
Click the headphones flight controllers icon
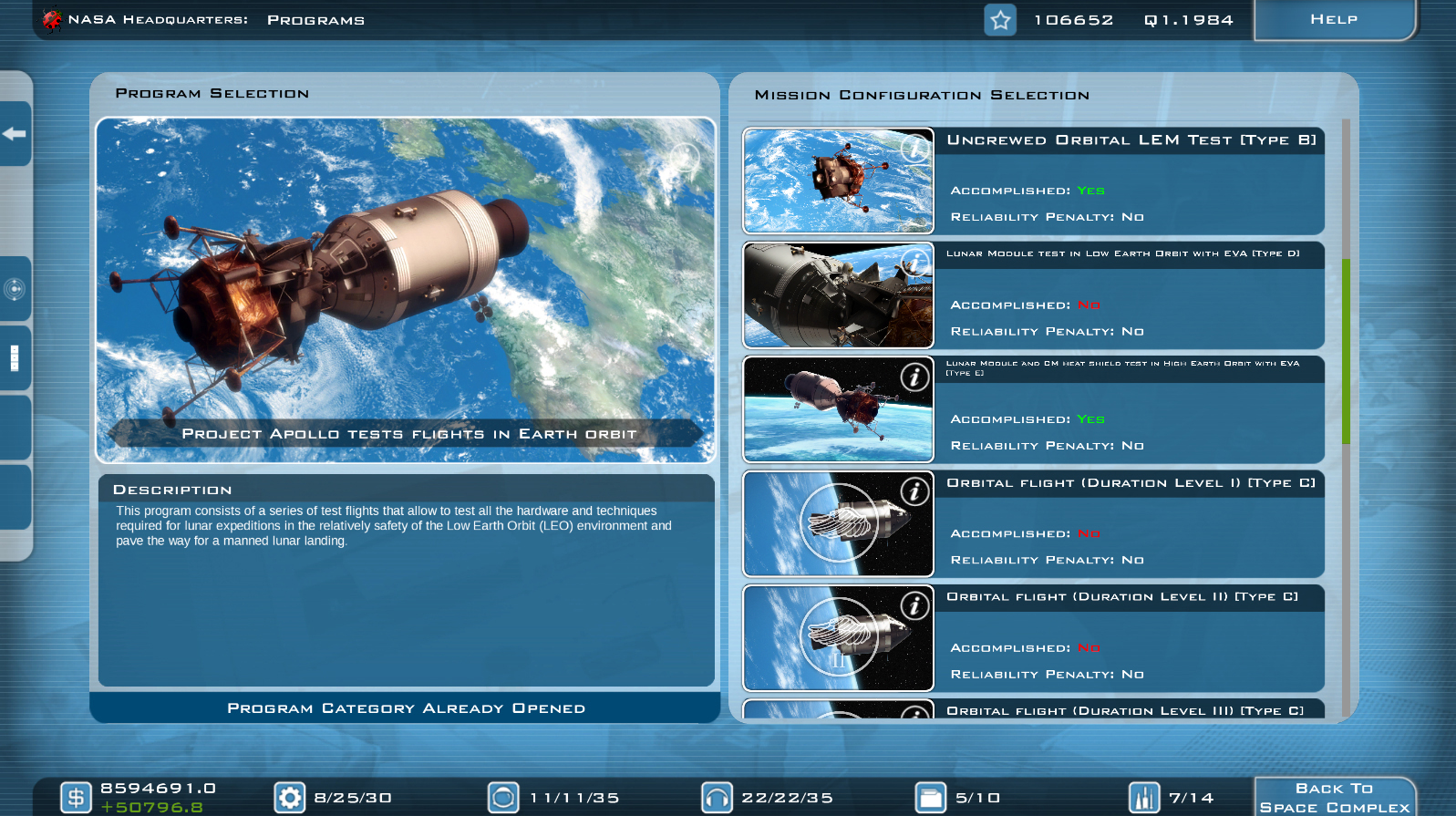(x=717, y=798)
